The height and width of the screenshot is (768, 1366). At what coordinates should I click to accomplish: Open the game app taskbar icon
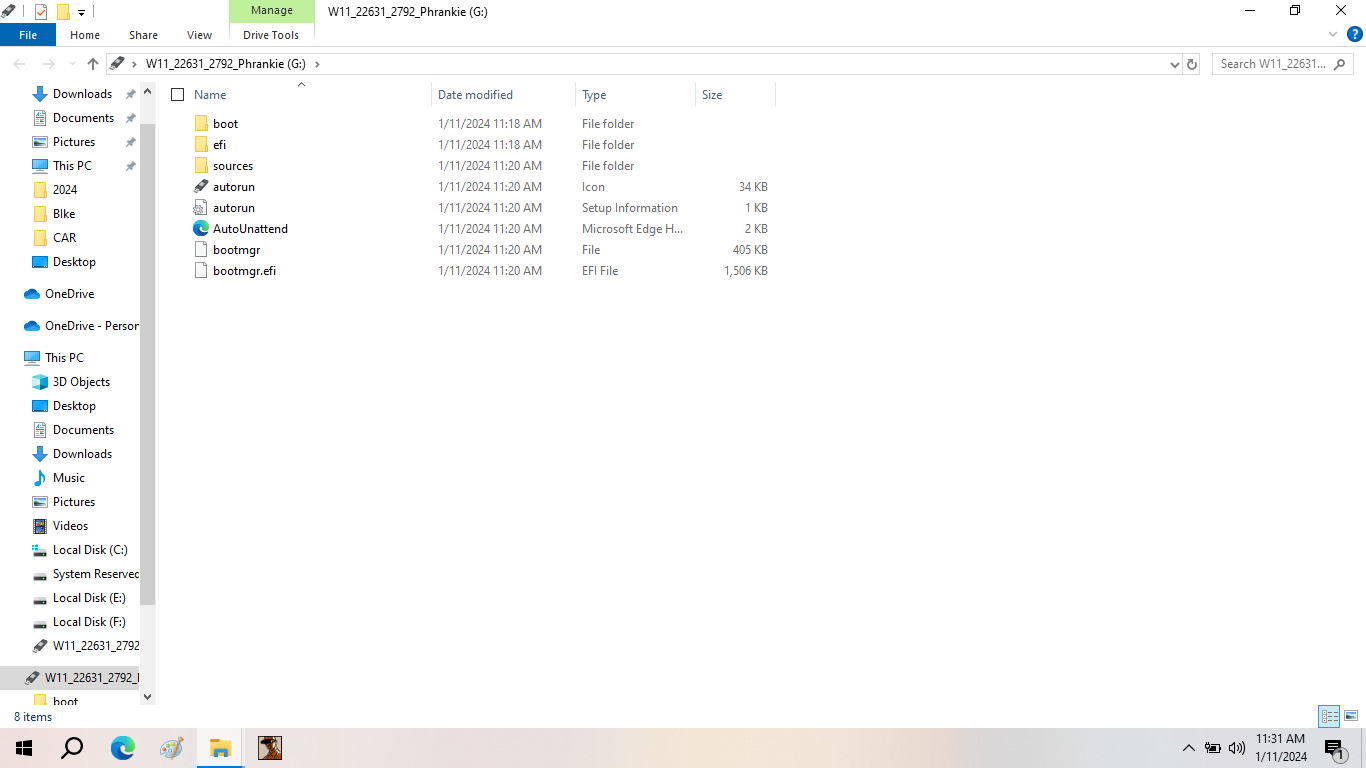270,748
